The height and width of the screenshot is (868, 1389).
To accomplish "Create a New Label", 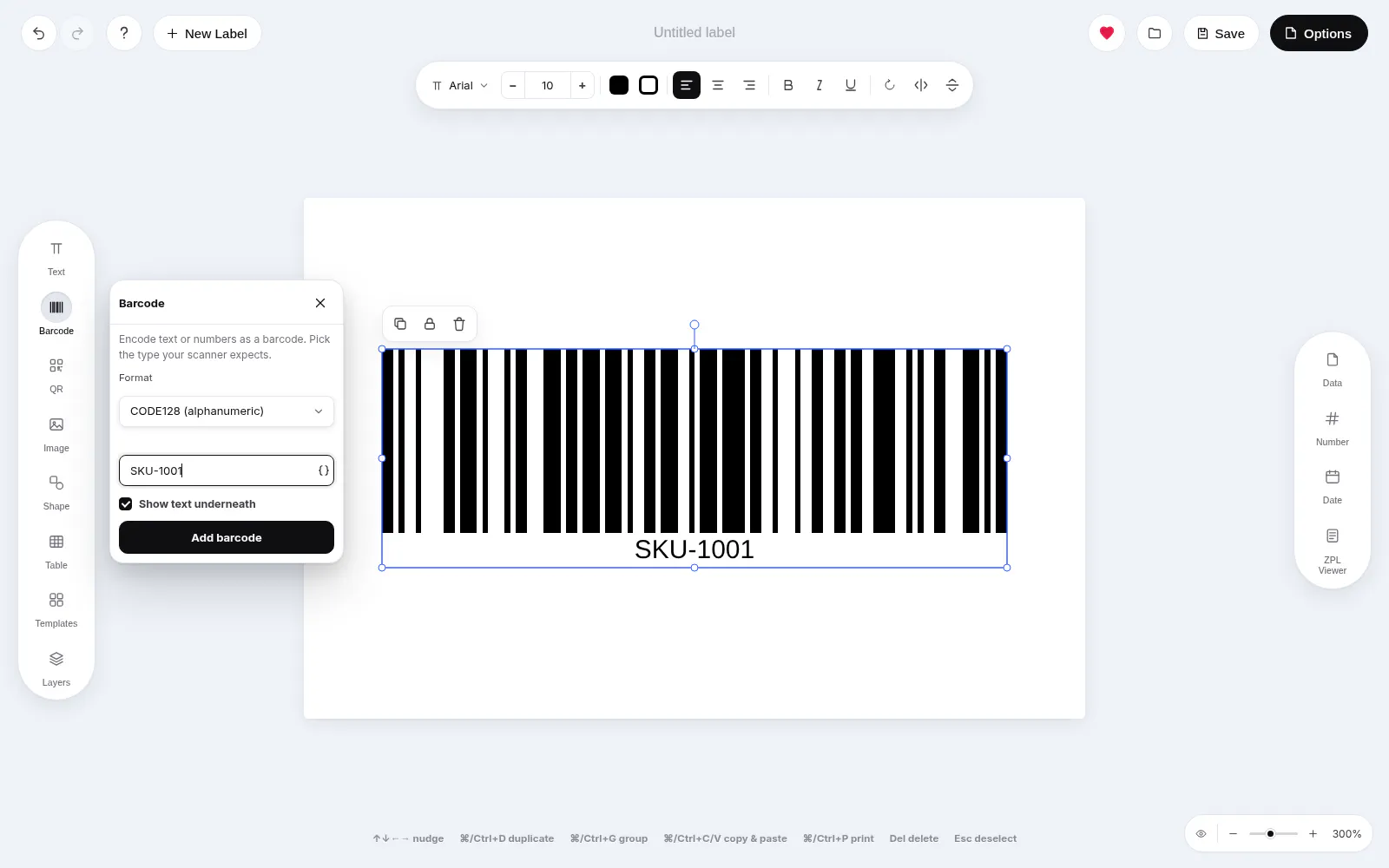I will click(207, 33).
